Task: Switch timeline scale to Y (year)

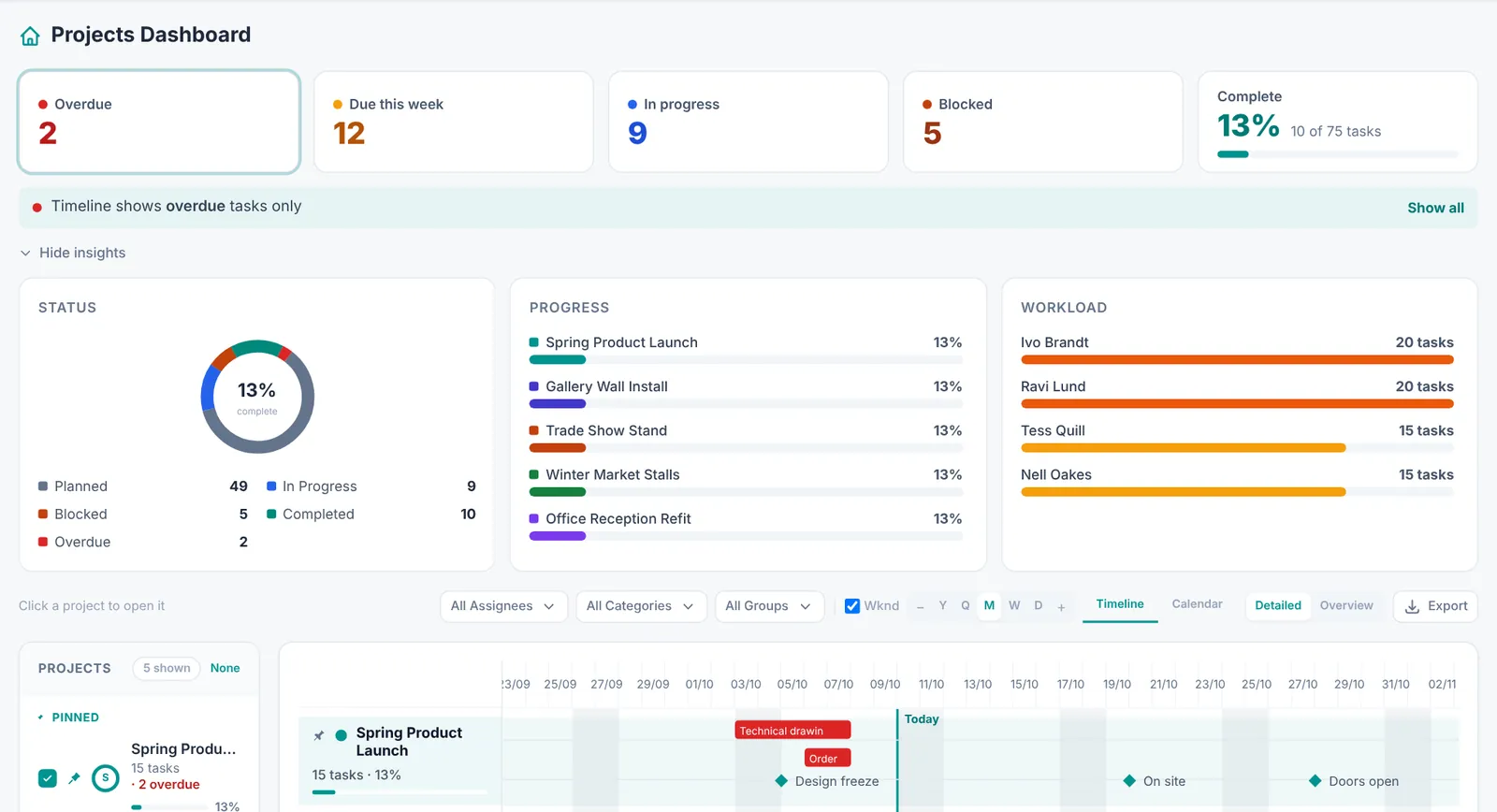Action: coord(942,605)
